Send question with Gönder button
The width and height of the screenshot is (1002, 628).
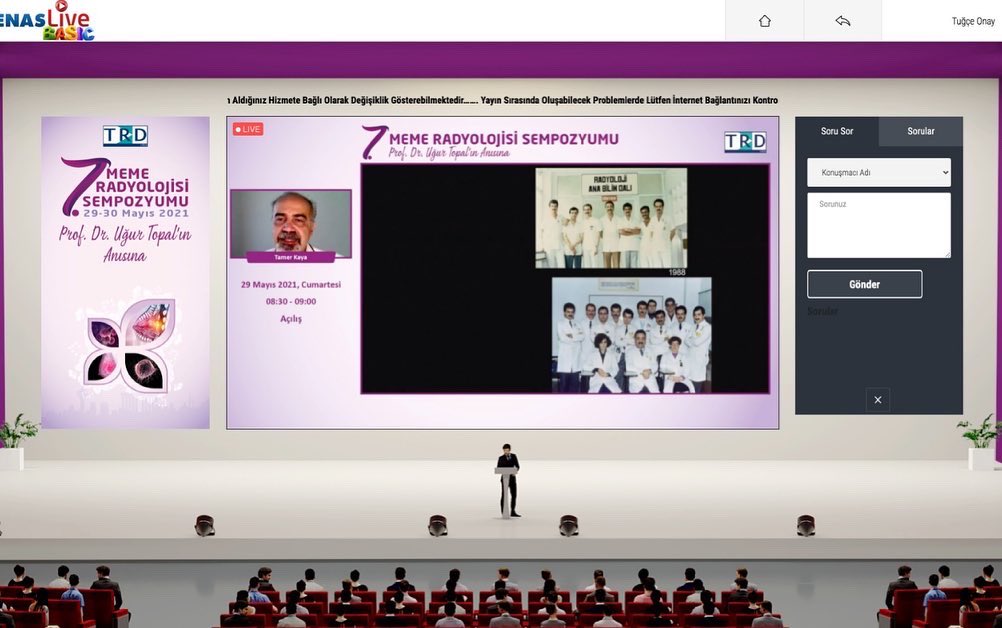click(x=865, y=284)
